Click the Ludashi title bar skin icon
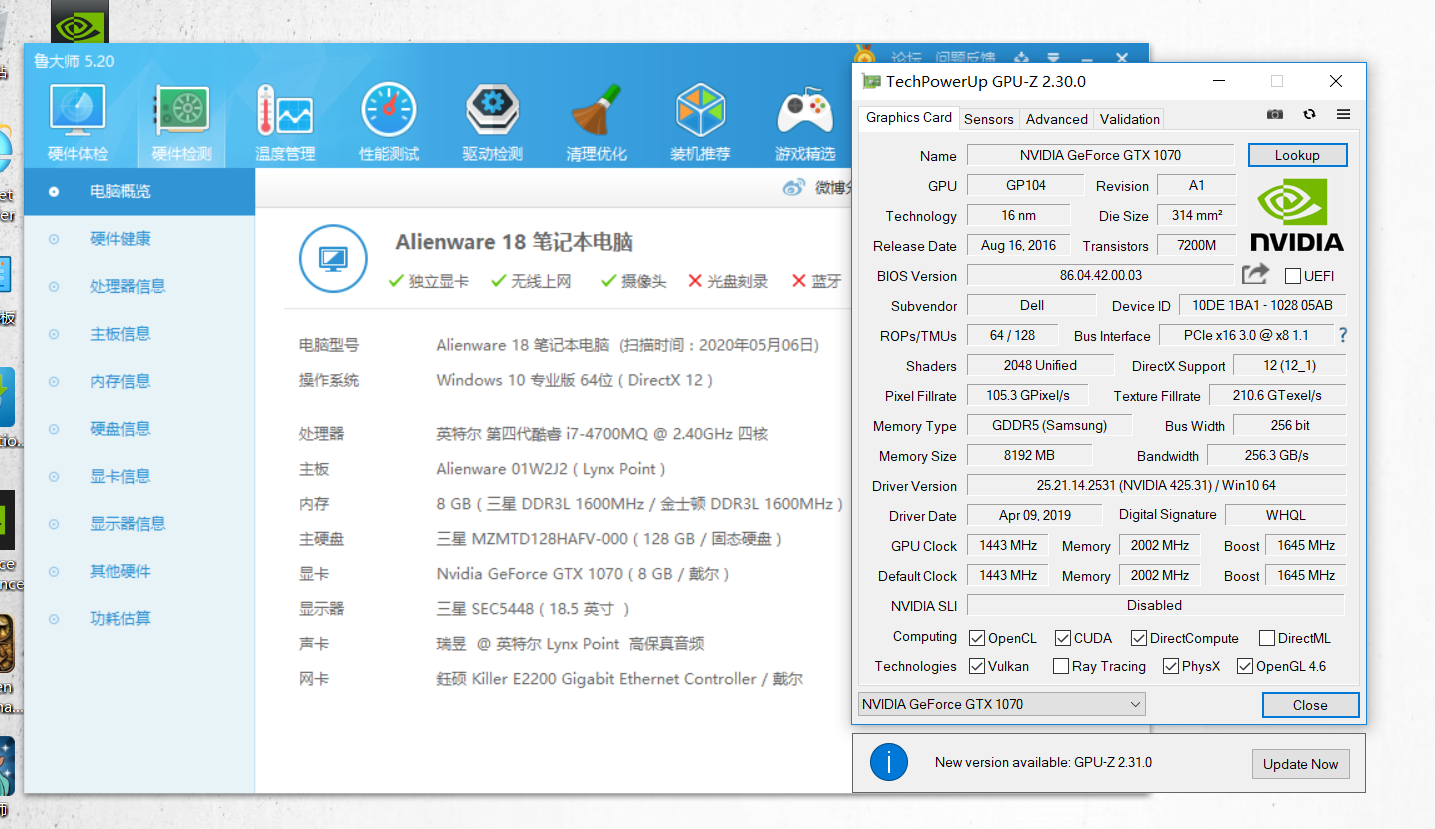Image resolution: width=1435 pixels, height=829 pixels. [1021, 59]
